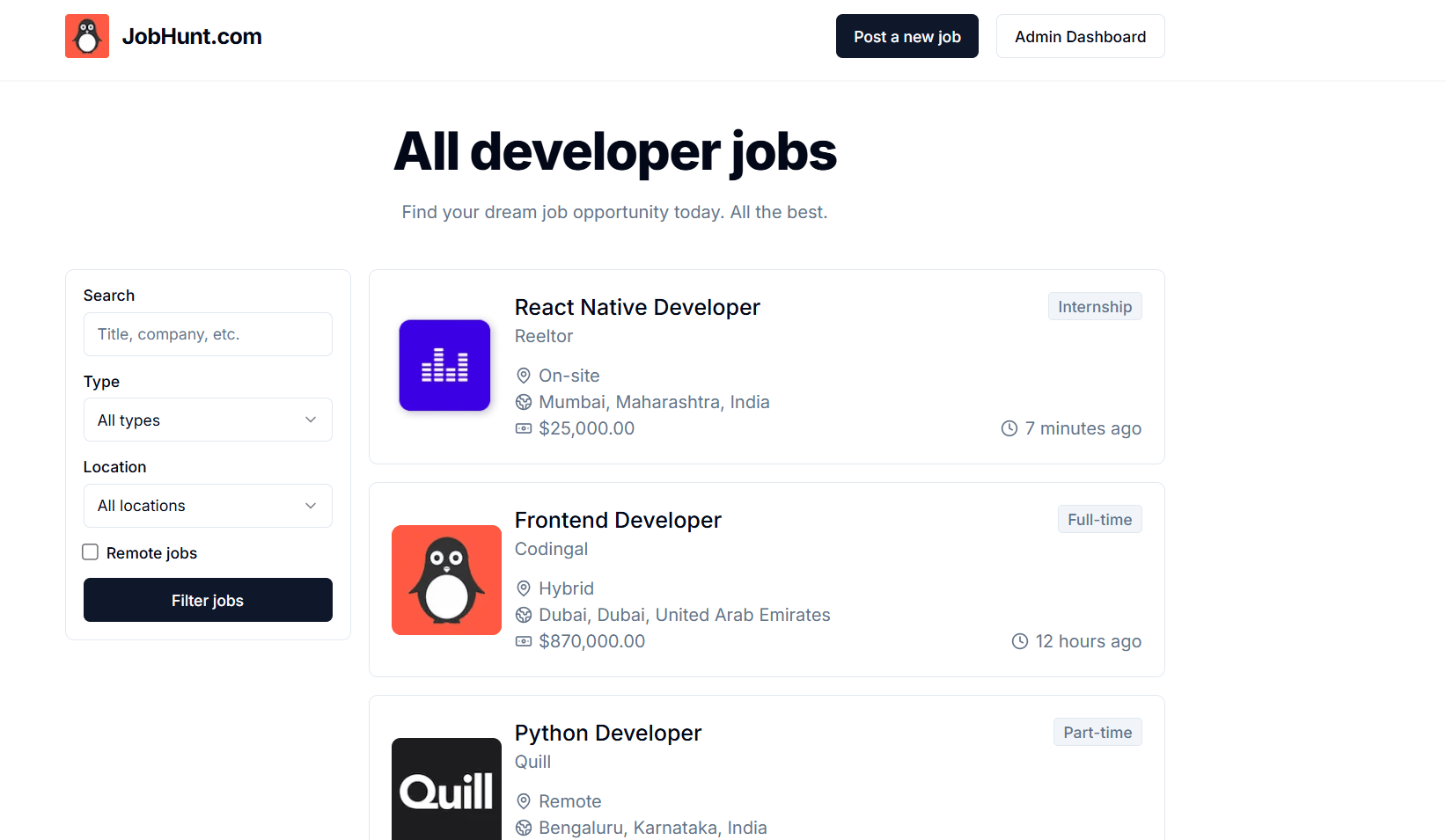This screenshot has width=1446, height=840.
Task: Click the Part-time badge on Python Developer
Action: 1097,732
